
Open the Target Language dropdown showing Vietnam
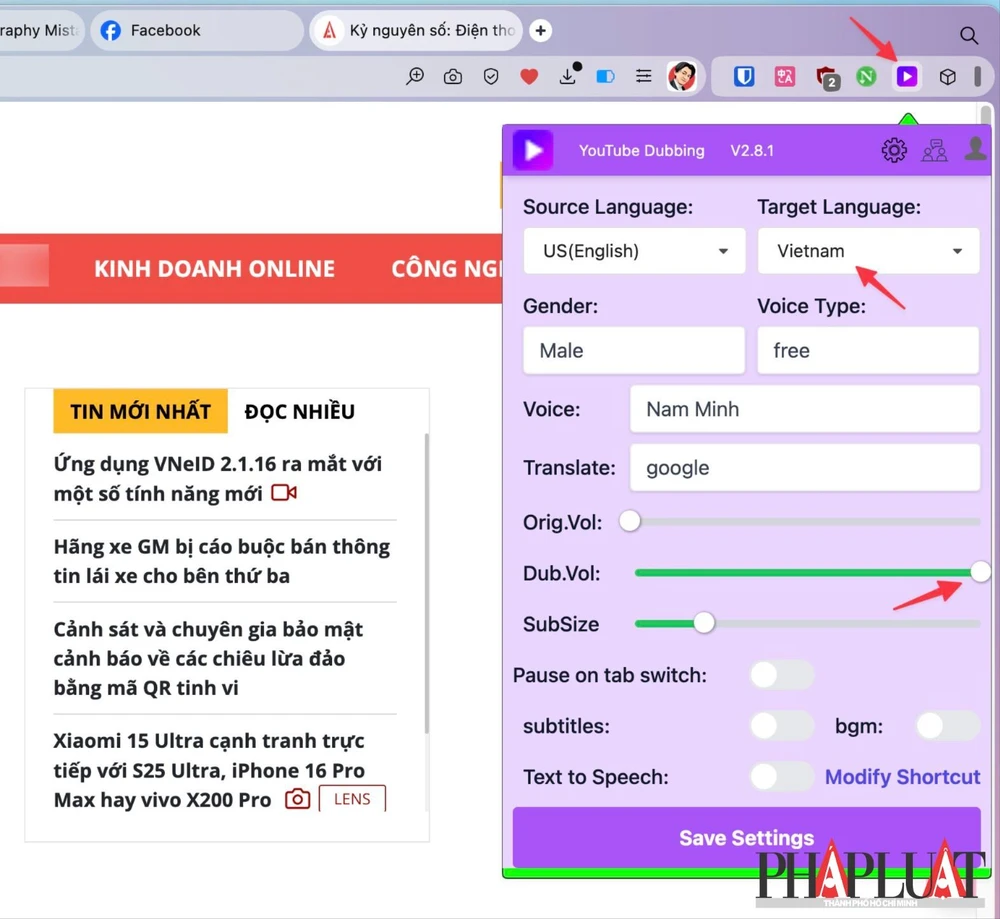[867, 251]
